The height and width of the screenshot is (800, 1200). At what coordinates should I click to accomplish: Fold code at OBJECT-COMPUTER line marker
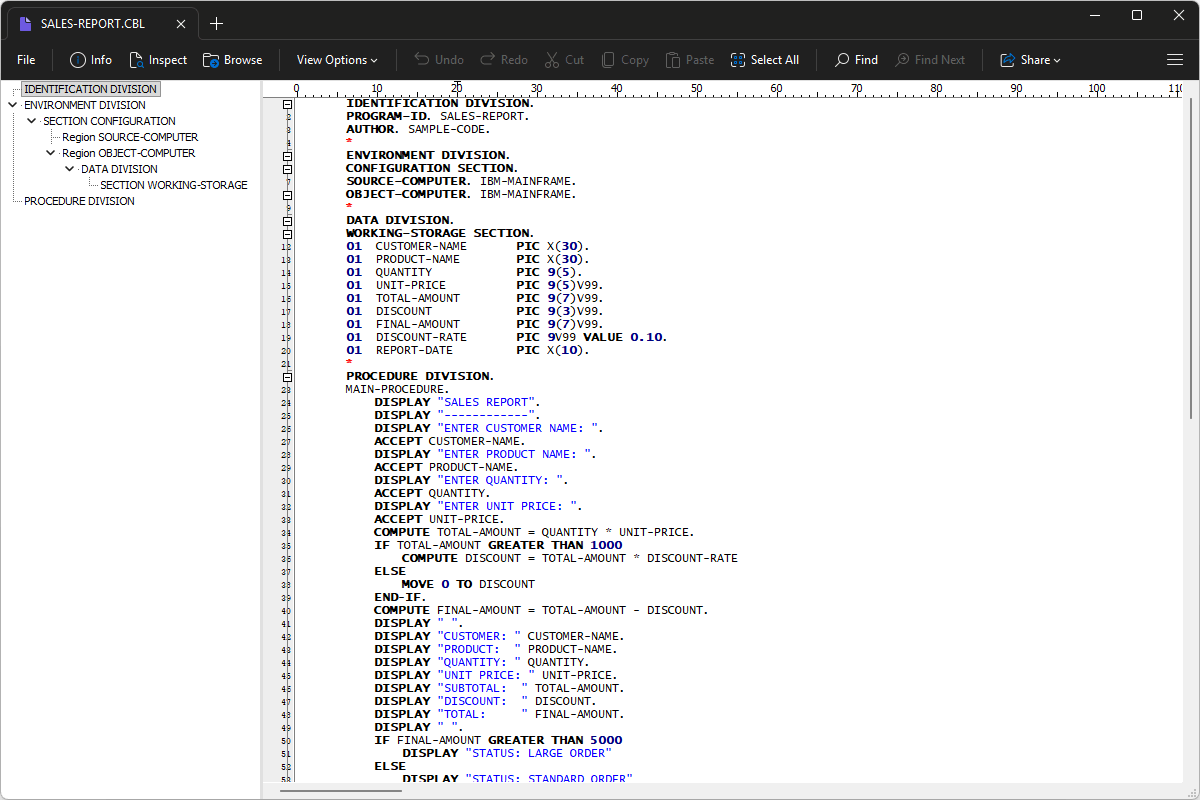click(x=288, y=194)
